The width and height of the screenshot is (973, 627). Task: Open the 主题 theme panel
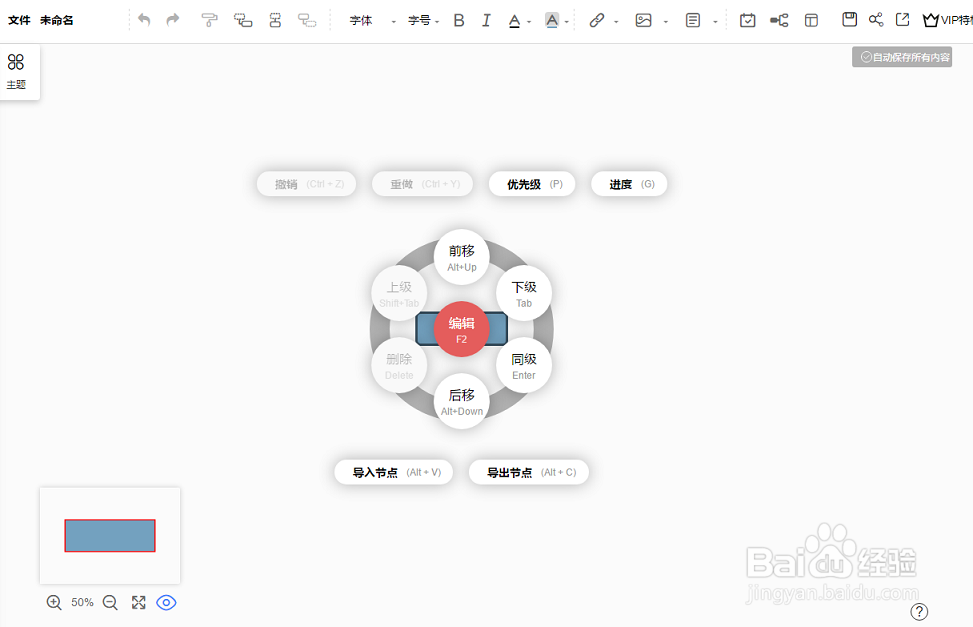point(16,72)
